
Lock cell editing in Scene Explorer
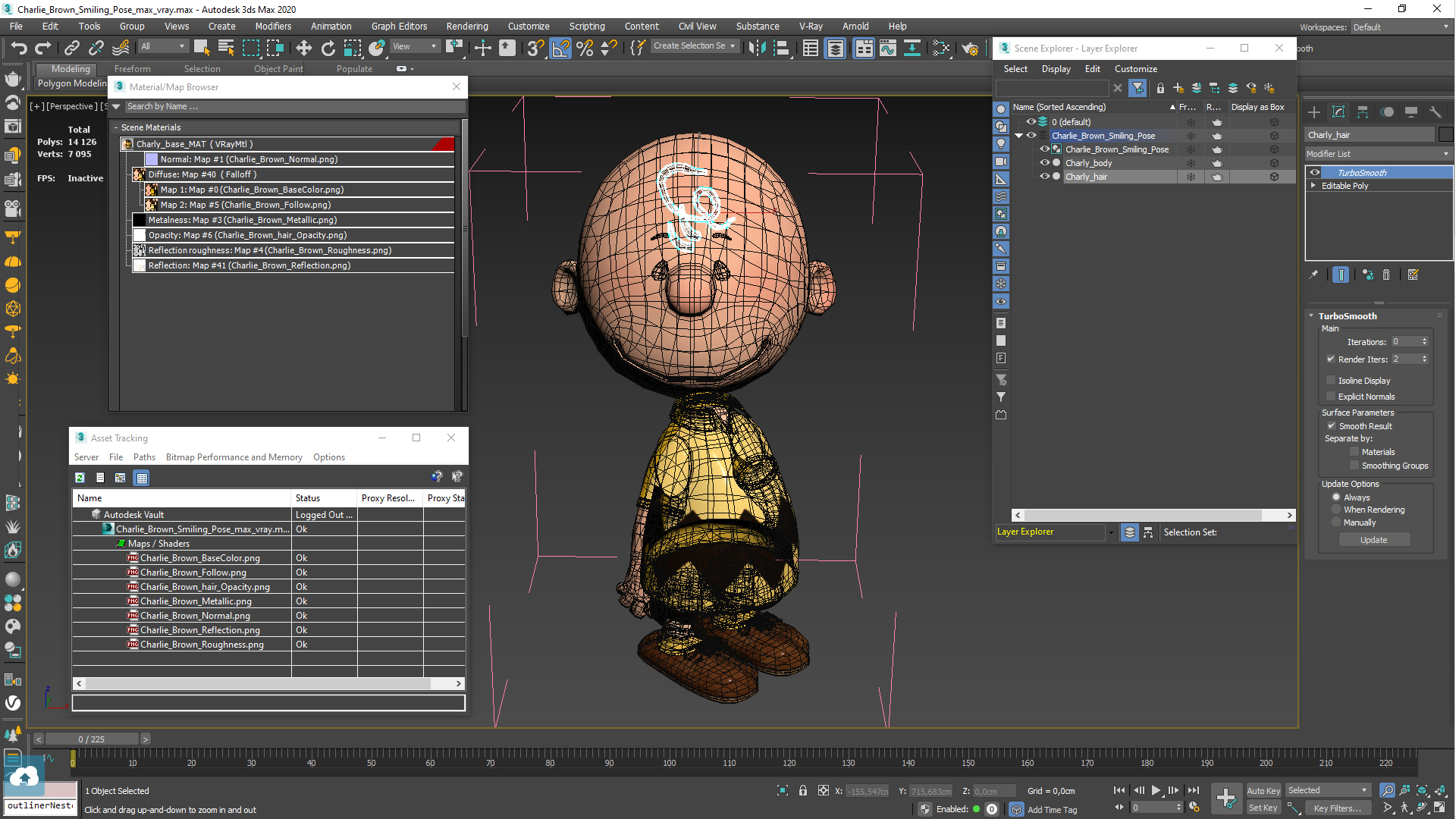1160,88
